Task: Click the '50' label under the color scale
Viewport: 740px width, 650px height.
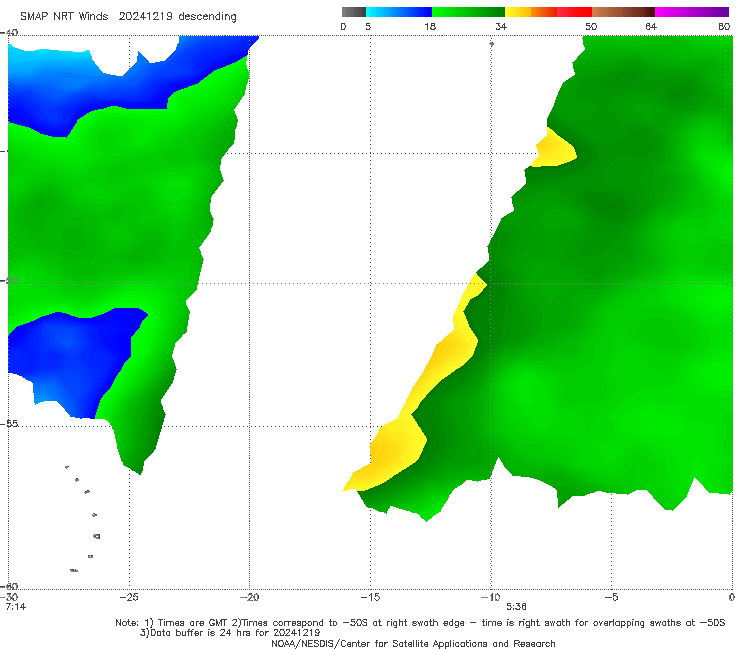Action: coord(591,27)
